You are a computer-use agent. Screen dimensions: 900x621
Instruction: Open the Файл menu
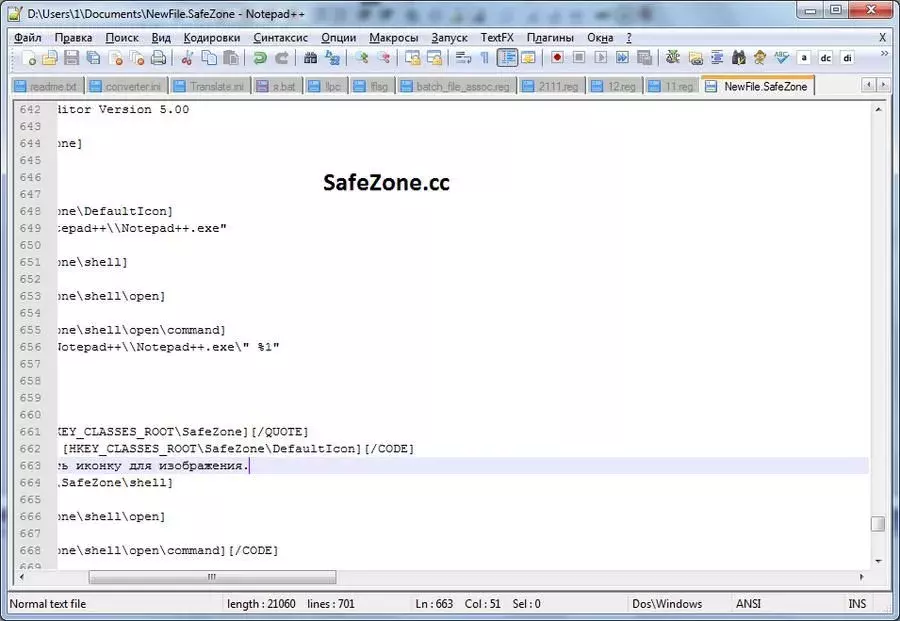point(28,37)
